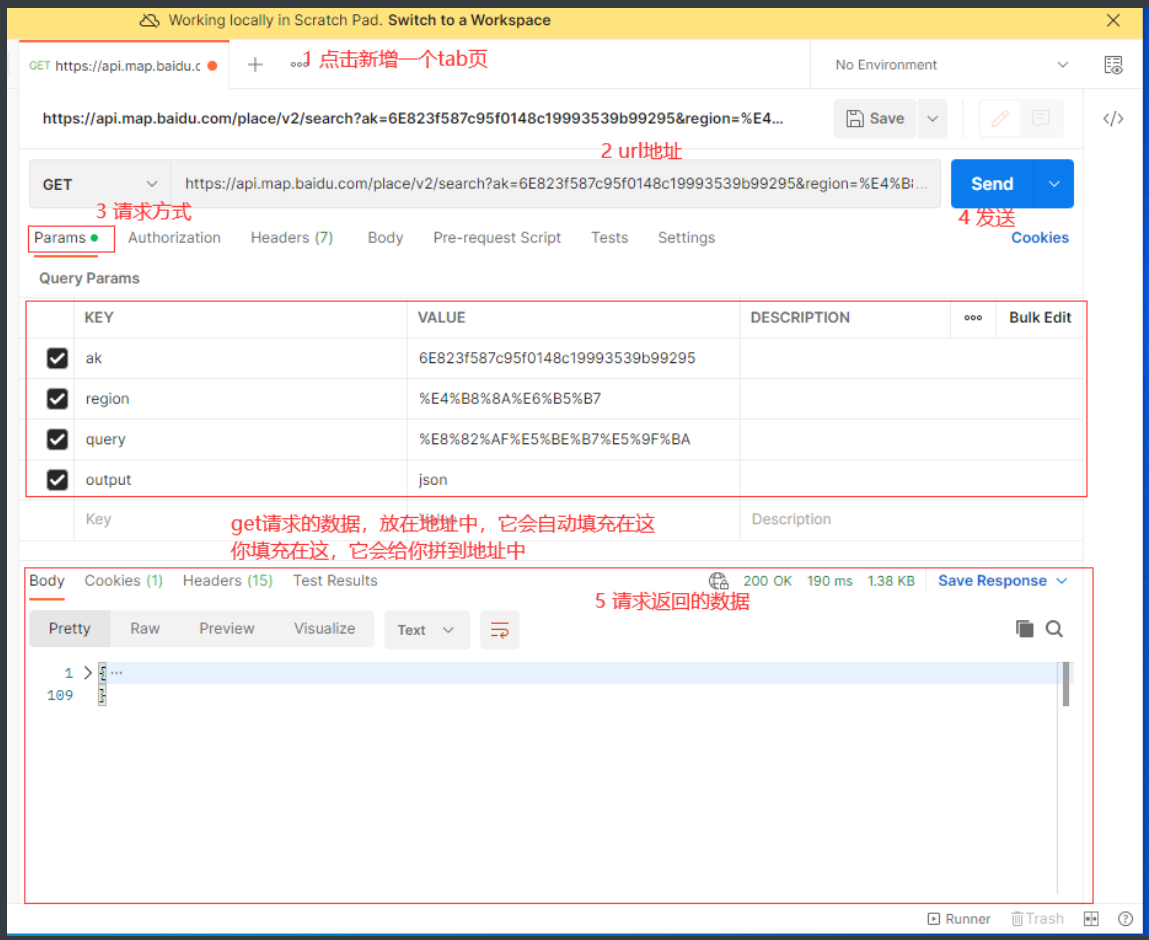Click the query value cell
The image size is (1149, 940).
(x=573, y=439)
